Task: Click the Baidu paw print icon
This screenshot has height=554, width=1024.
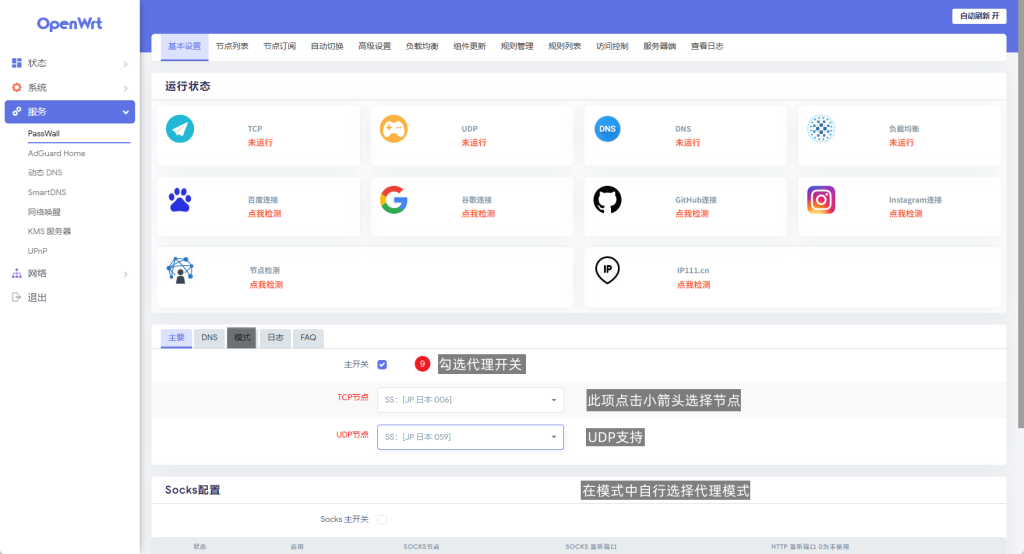Action: pyautogui.click(x=180, y=200)
